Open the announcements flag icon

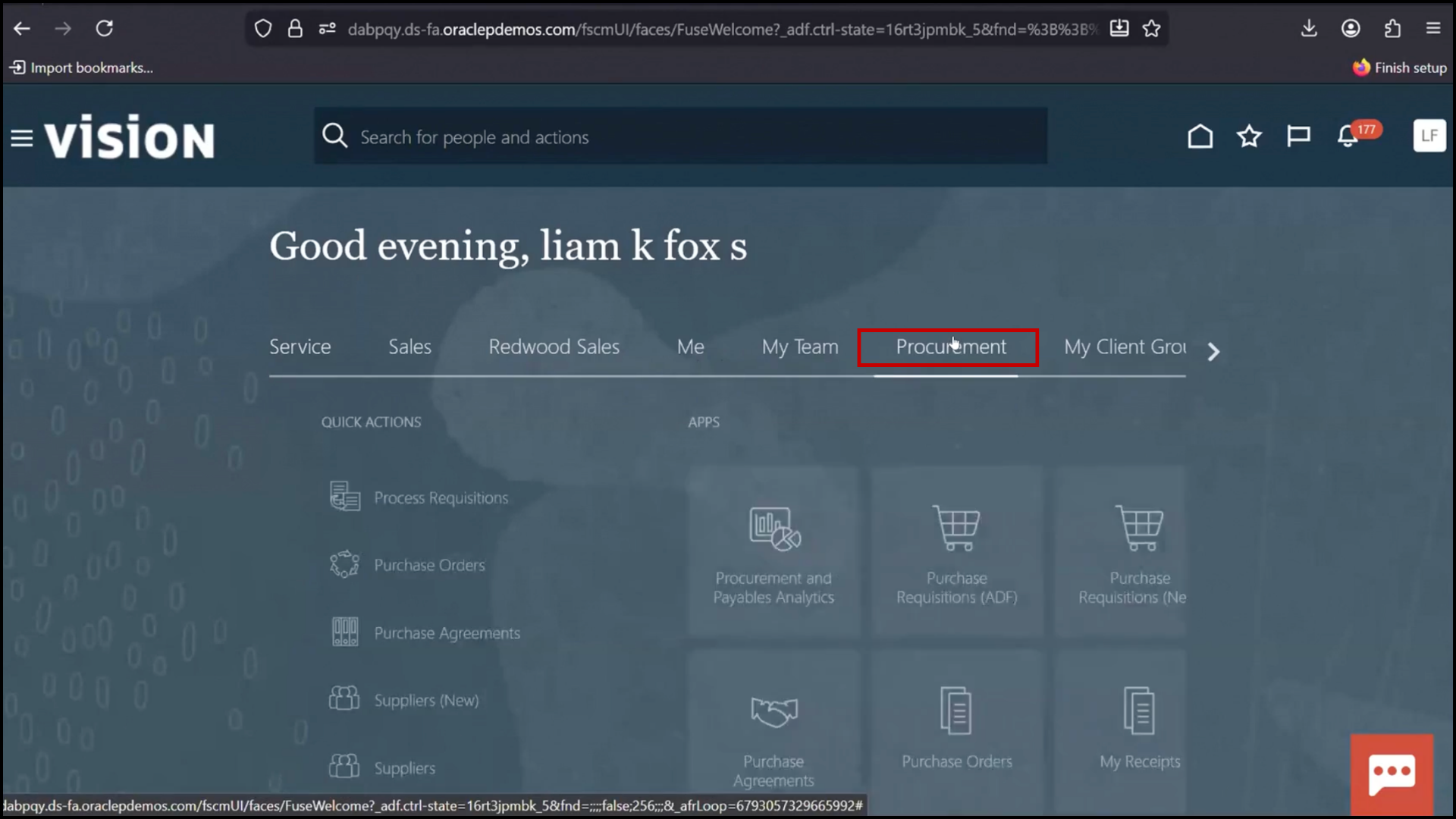click(x=1299, y=136)
